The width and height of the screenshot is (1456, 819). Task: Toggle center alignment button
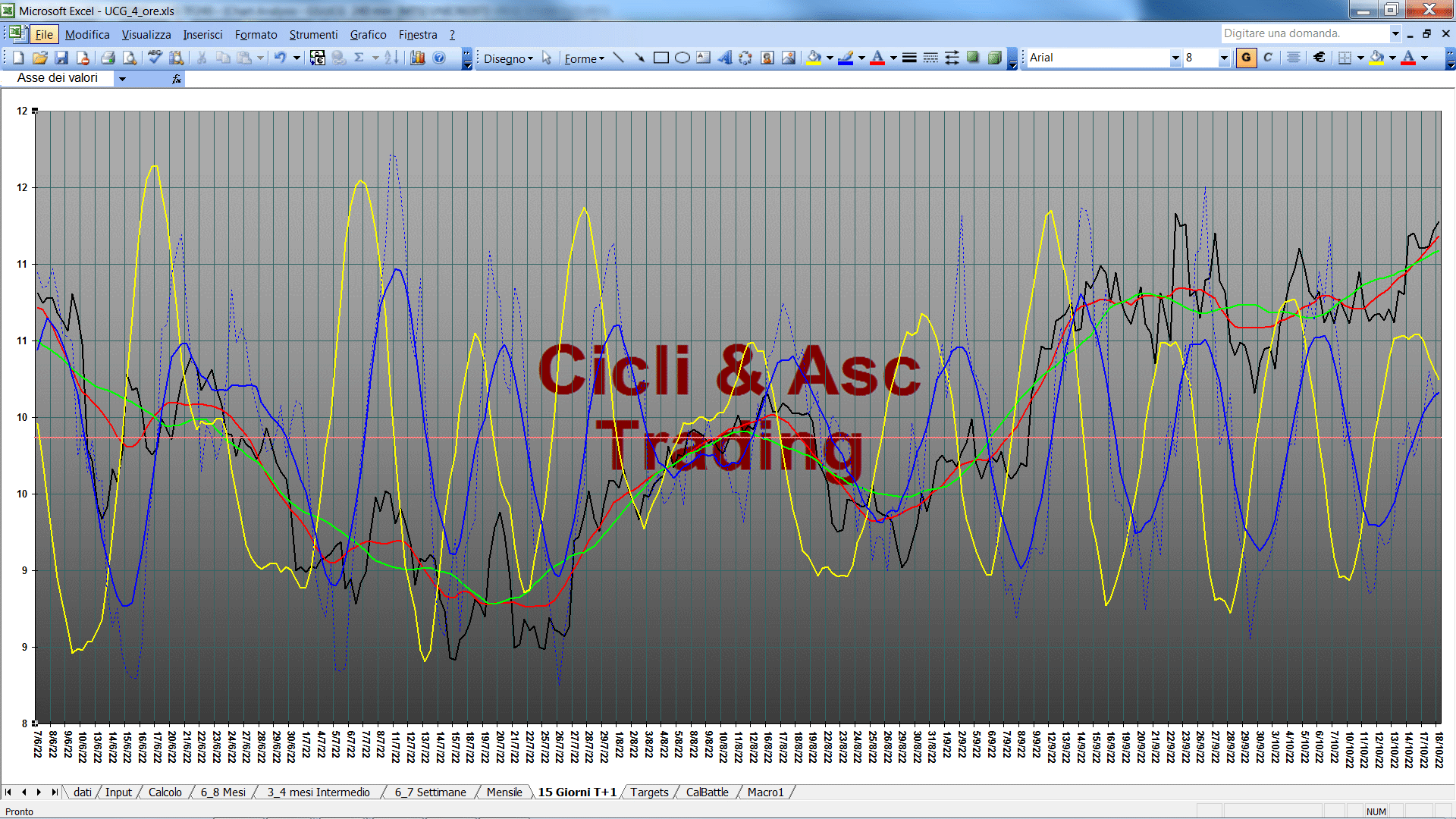(x=1294, y=58)
